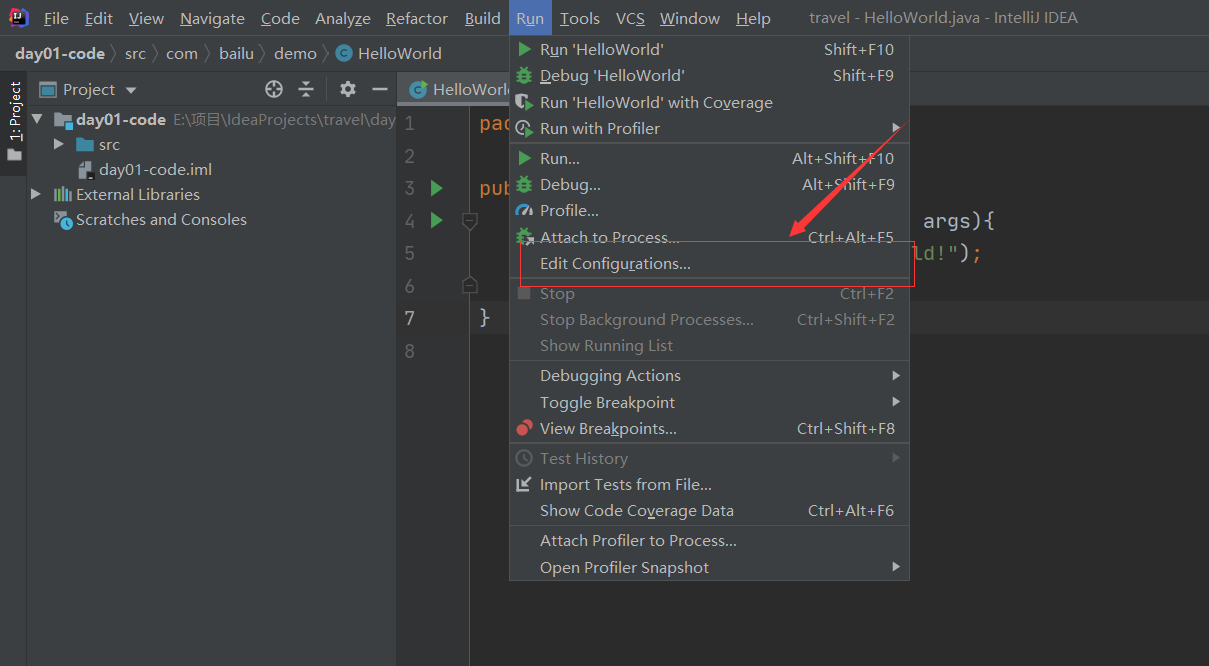The width and height of the screenshot is (1209, 666).
Task: Click the locate opened file target icon
Action: 274,89
